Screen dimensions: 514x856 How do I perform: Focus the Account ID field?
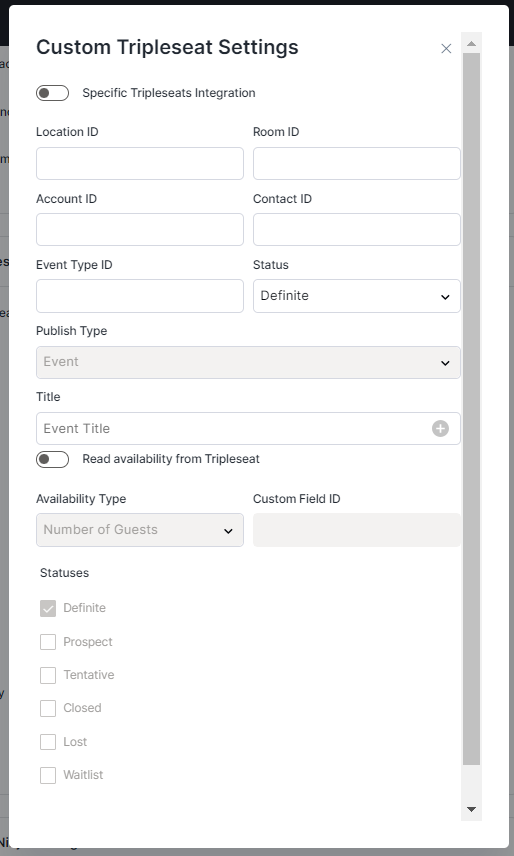click(x=140, y=229)
